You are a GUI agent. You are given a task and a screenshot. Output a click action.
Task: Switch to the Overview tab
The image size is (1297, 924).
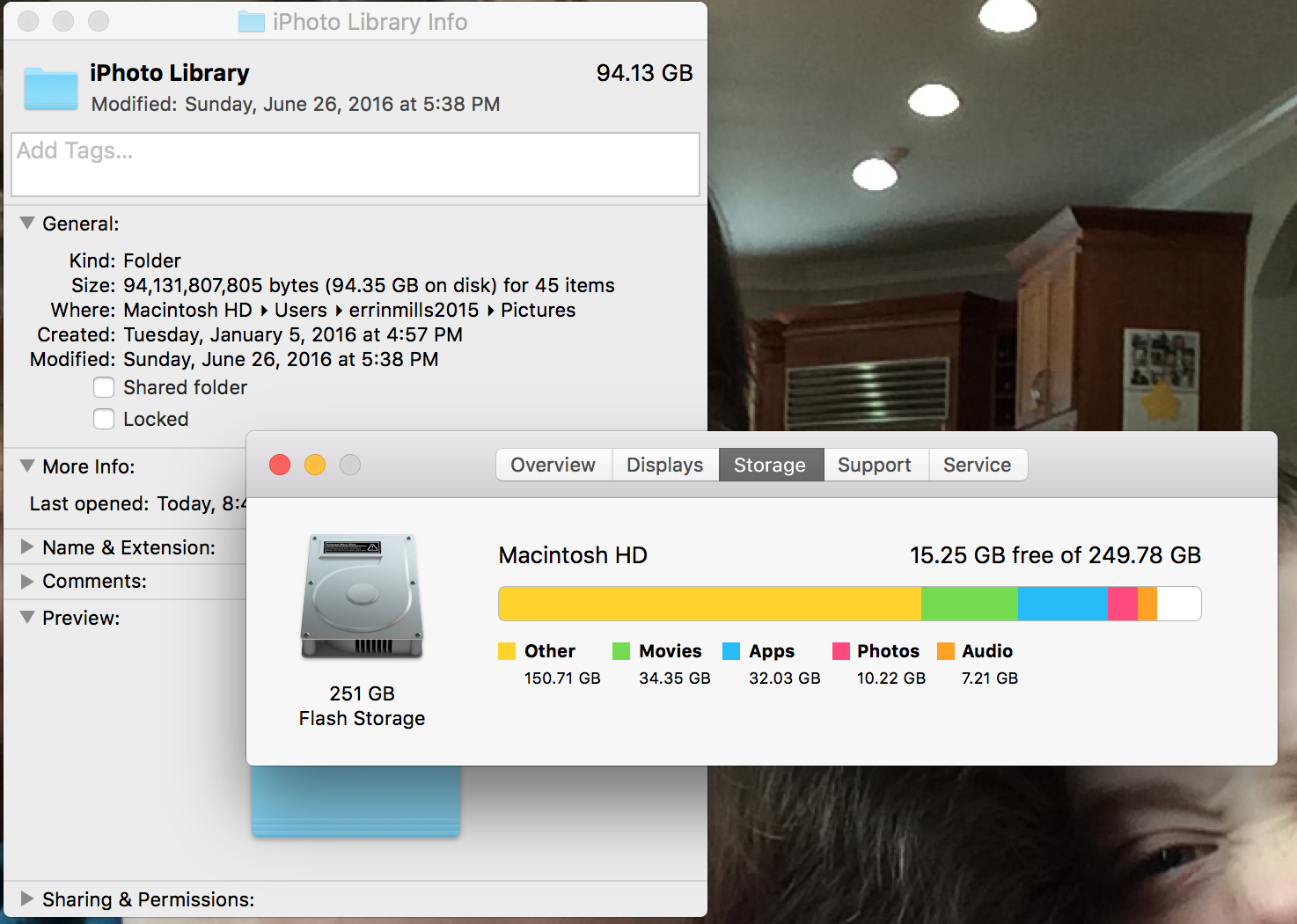coord(553,465)
